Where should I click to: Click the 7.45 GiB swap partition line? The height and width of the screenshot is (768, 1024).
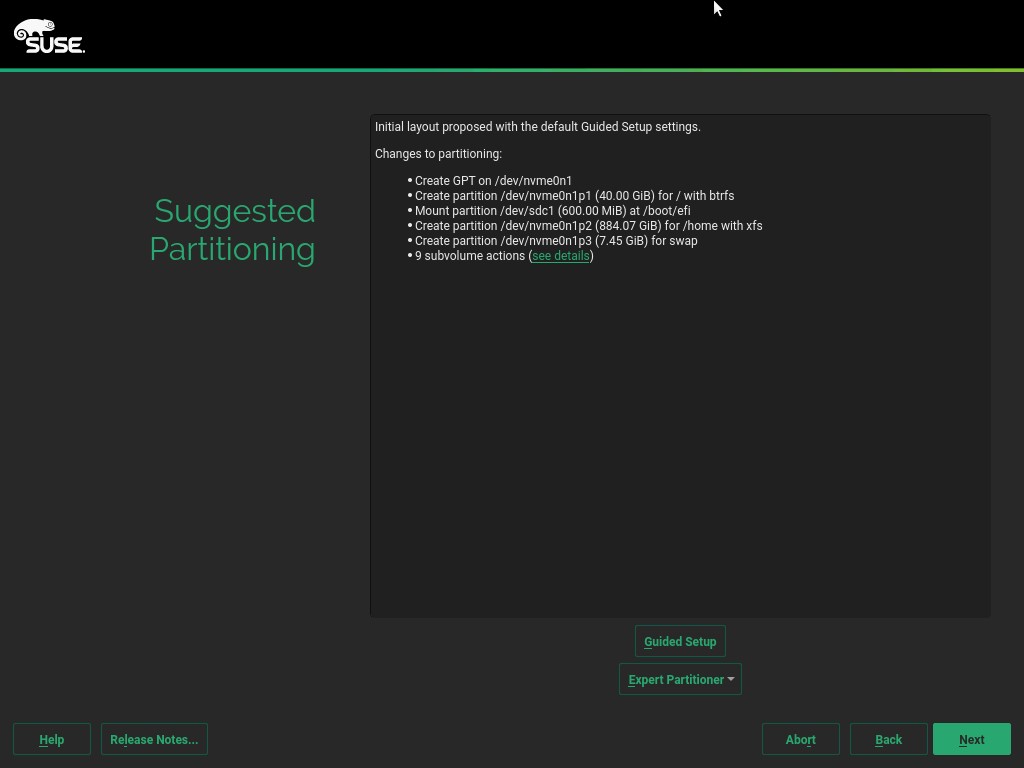pyautogui.click(x=558, y=241)
